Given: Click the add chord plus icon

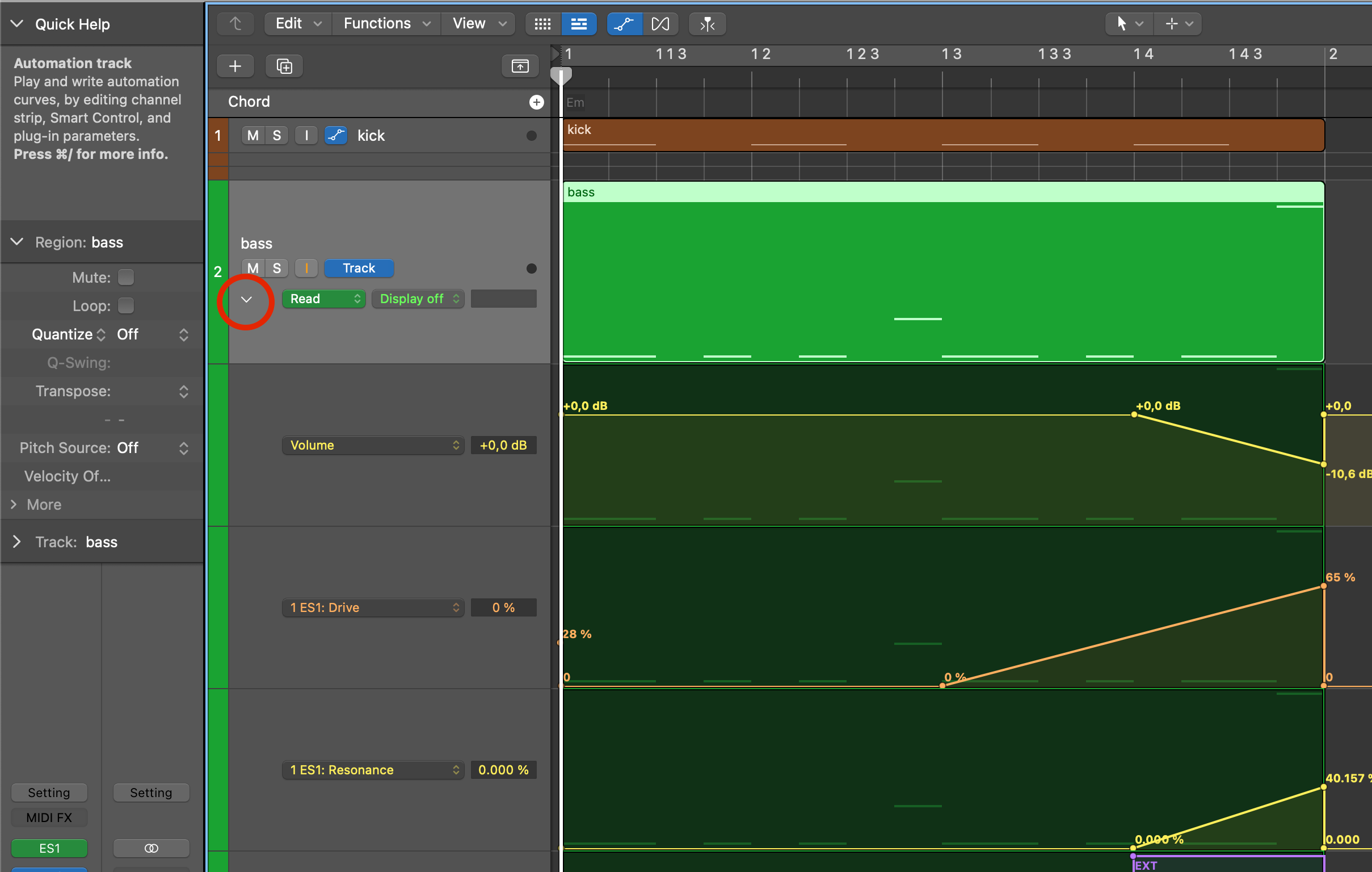Looking at the screenshot, I should [x=536, y=102].
